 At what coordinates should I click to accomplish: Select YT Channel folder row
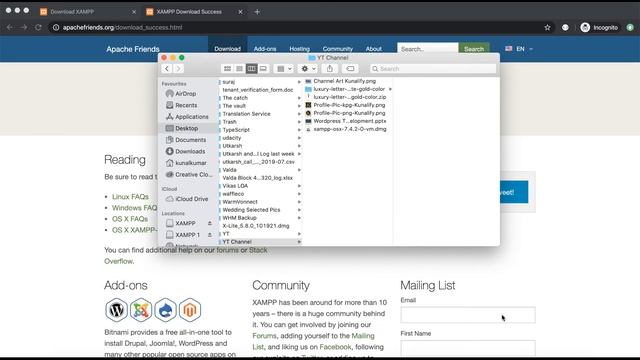(x=260, y=242)
